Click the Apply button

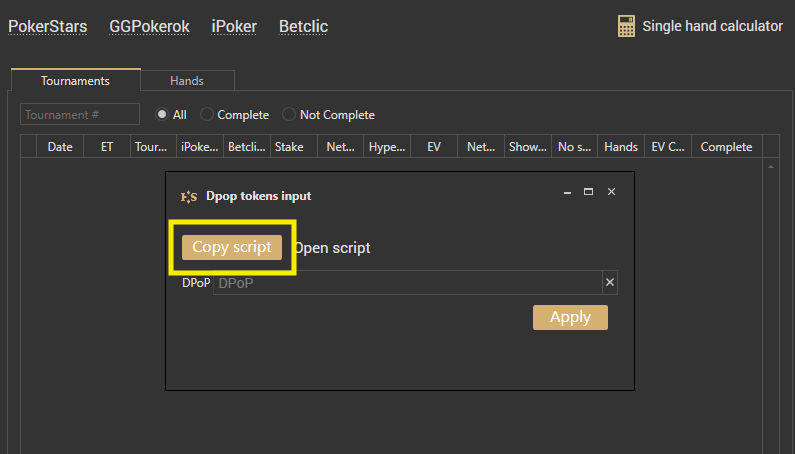click(x=570, y=317)
